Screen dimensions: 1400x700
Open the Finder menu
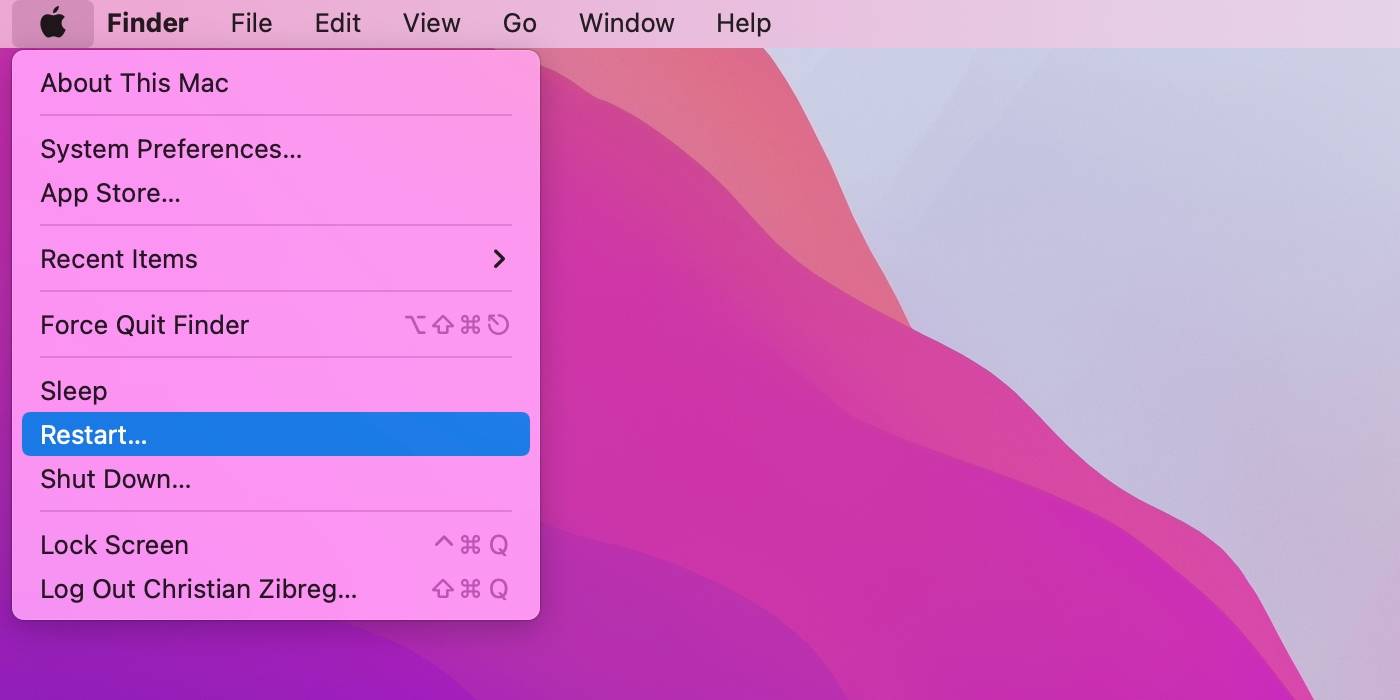[x=148, y=23]
